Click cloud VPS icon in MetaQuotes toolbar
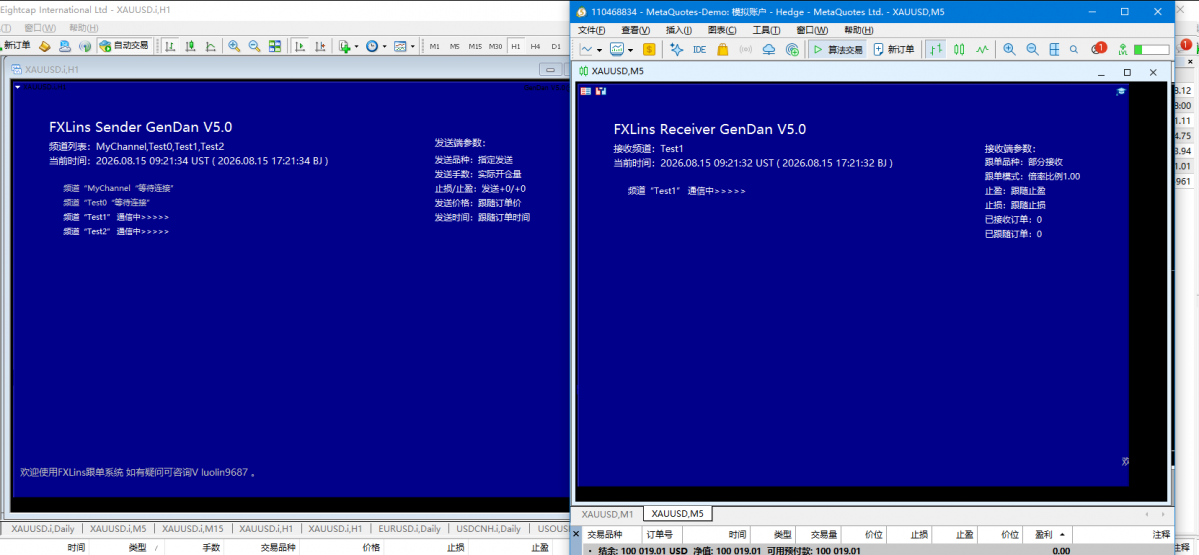The image size is (1199, 555). tap(769, 49)
